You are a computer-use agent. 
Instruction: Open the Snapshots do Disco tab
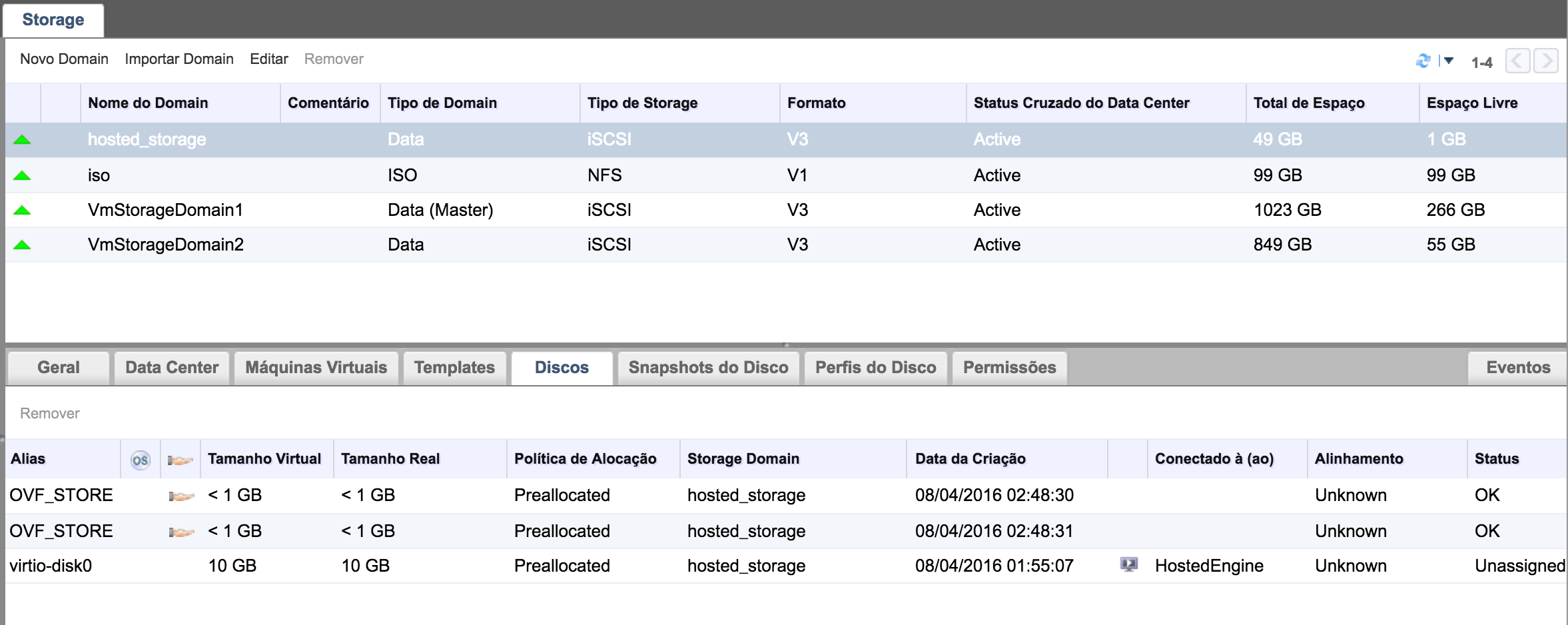pyautogui.click(x=708, y=368)
